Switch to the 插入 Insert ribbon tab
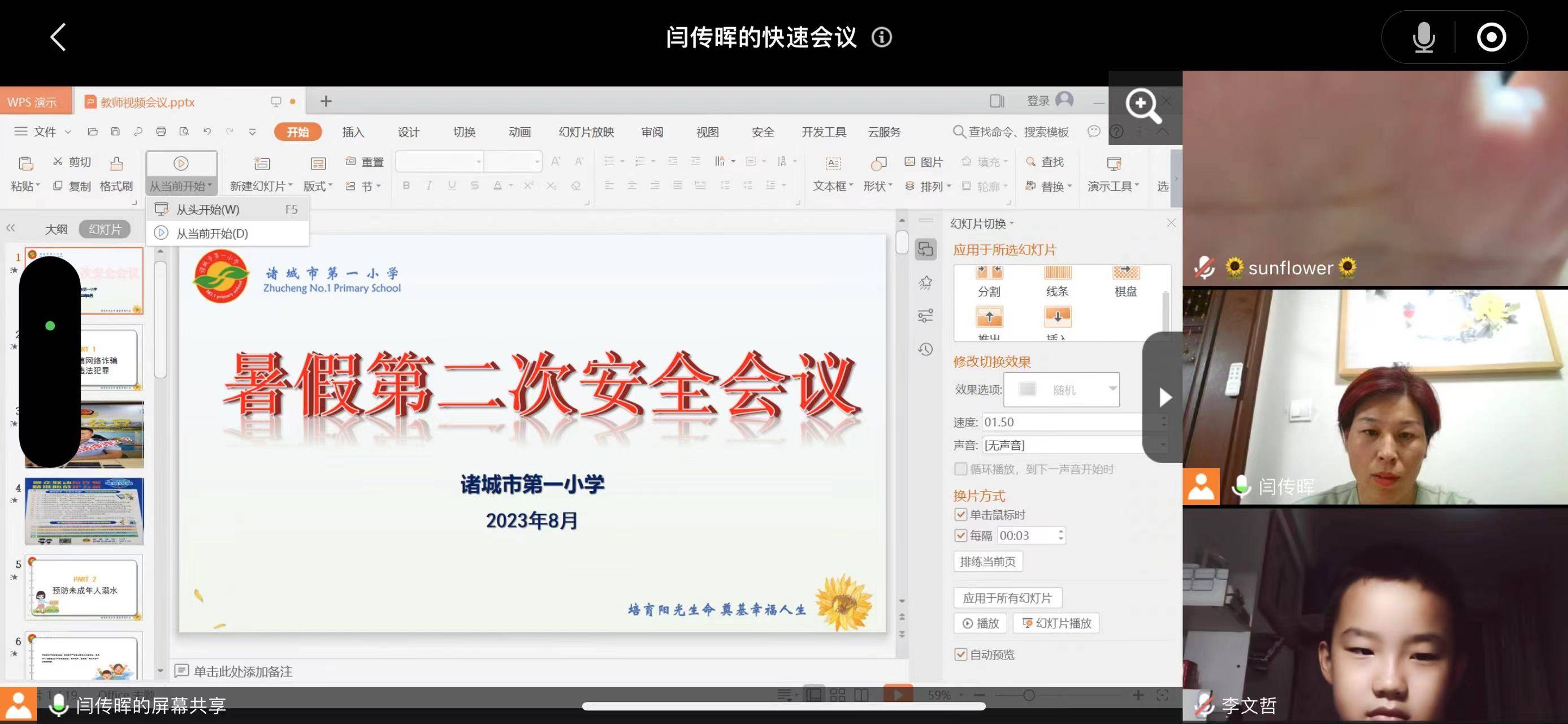The image size is (1568, 724). pos(353,132)
